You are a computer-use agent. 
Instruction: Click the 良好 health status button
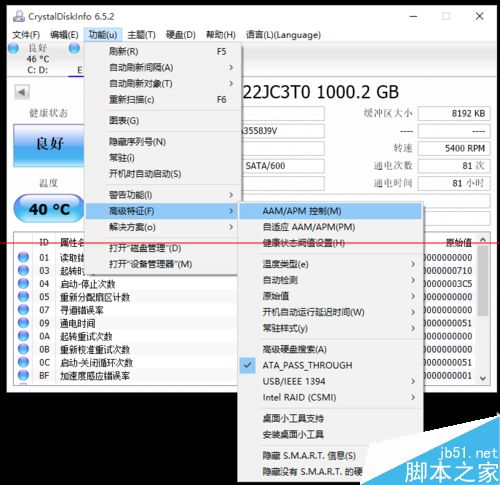click(x=49, y=145)
